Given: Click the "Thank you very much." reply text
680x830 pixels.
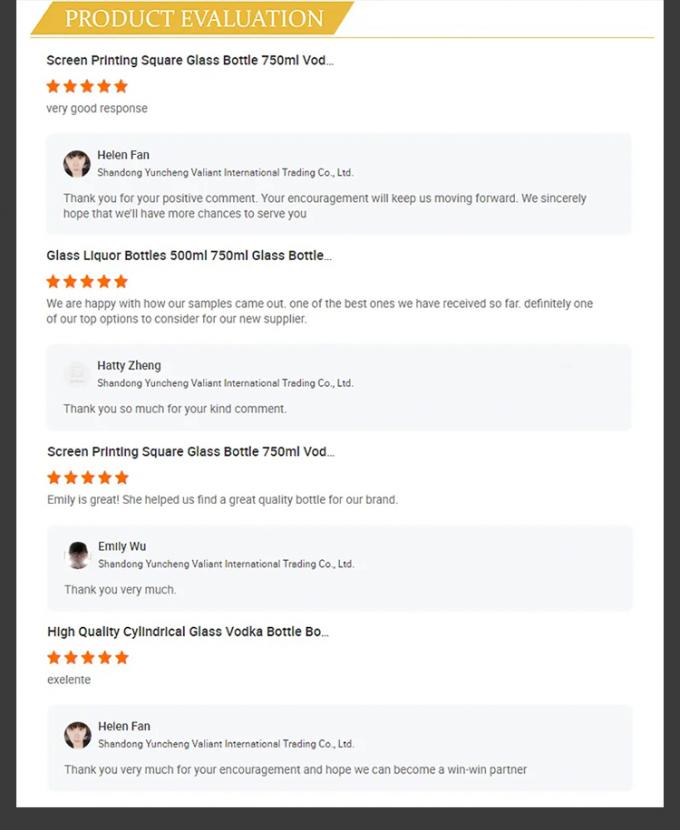Looking at the screenshot, I should (120, 590).
